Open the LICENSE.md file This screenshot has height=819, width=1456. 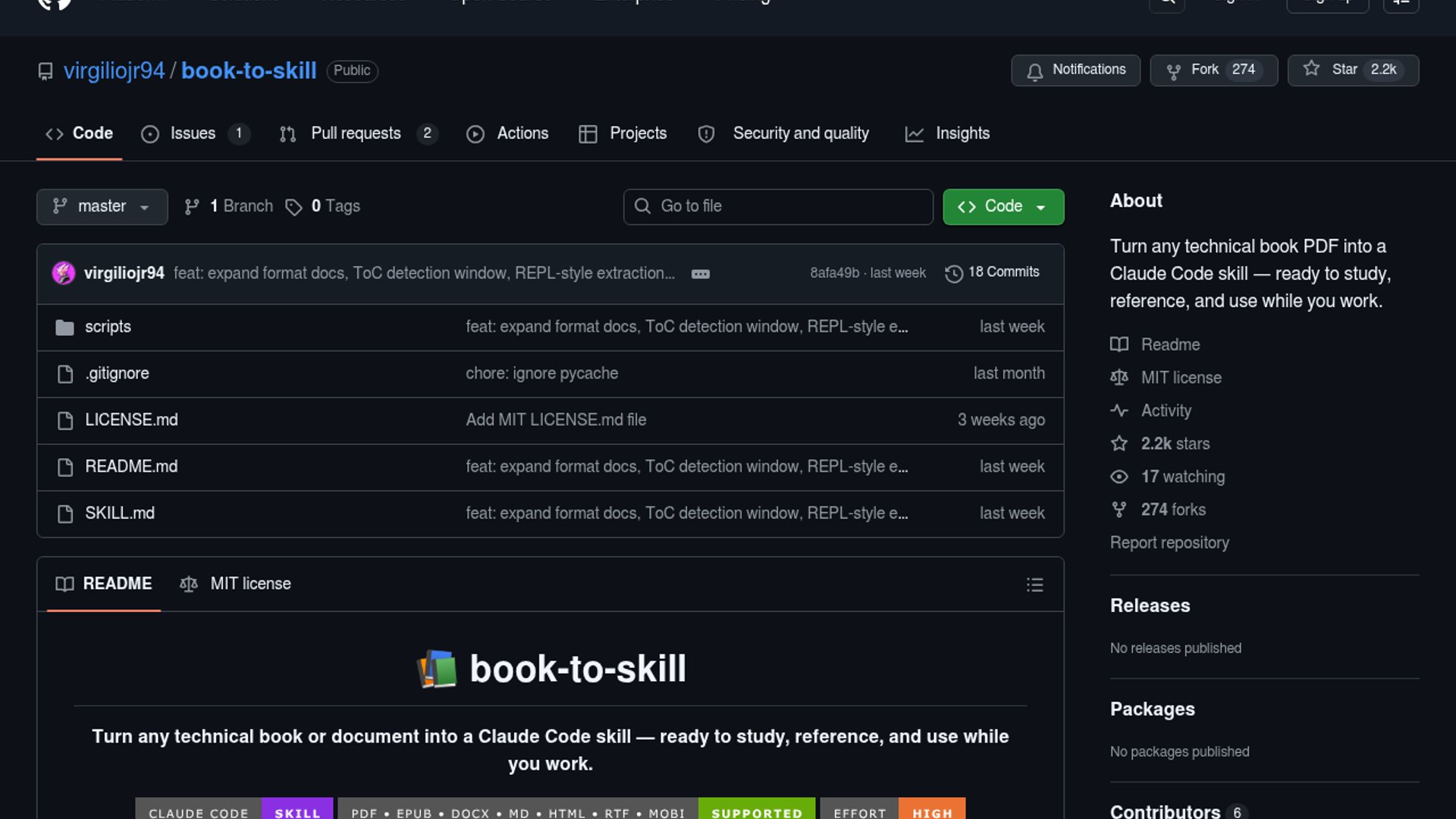pyautogui.click(x=131, y=420)
